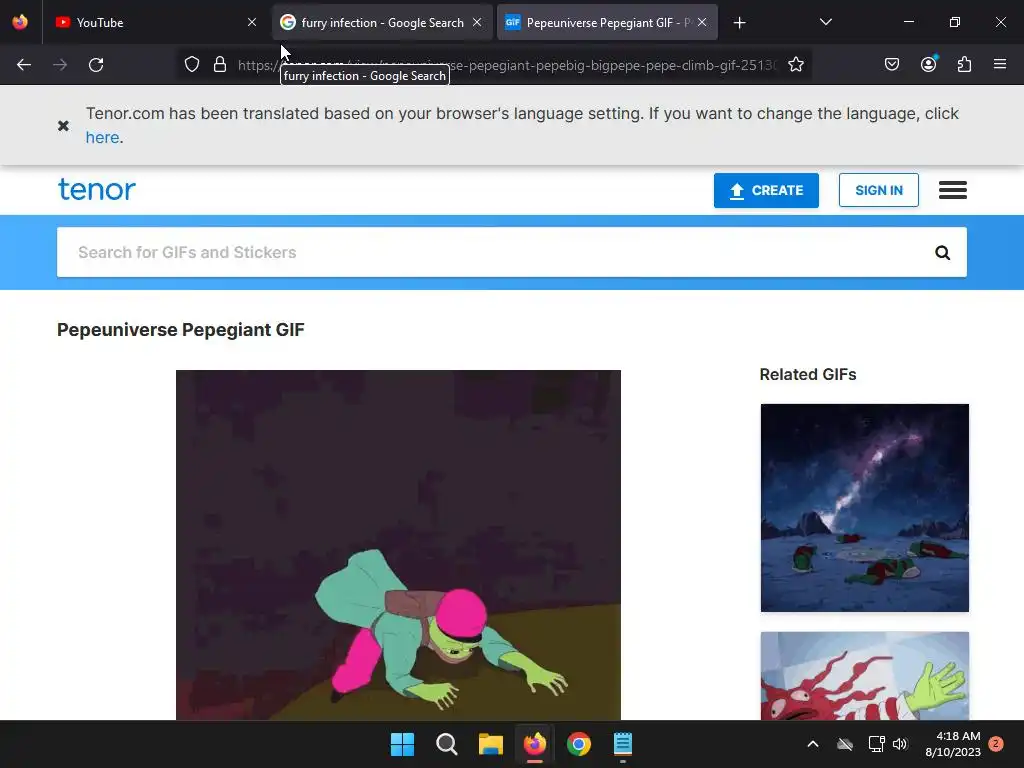The image size is (1024, 768).
Task: Open Windows taskbar search
Action: tap(447, 744)
